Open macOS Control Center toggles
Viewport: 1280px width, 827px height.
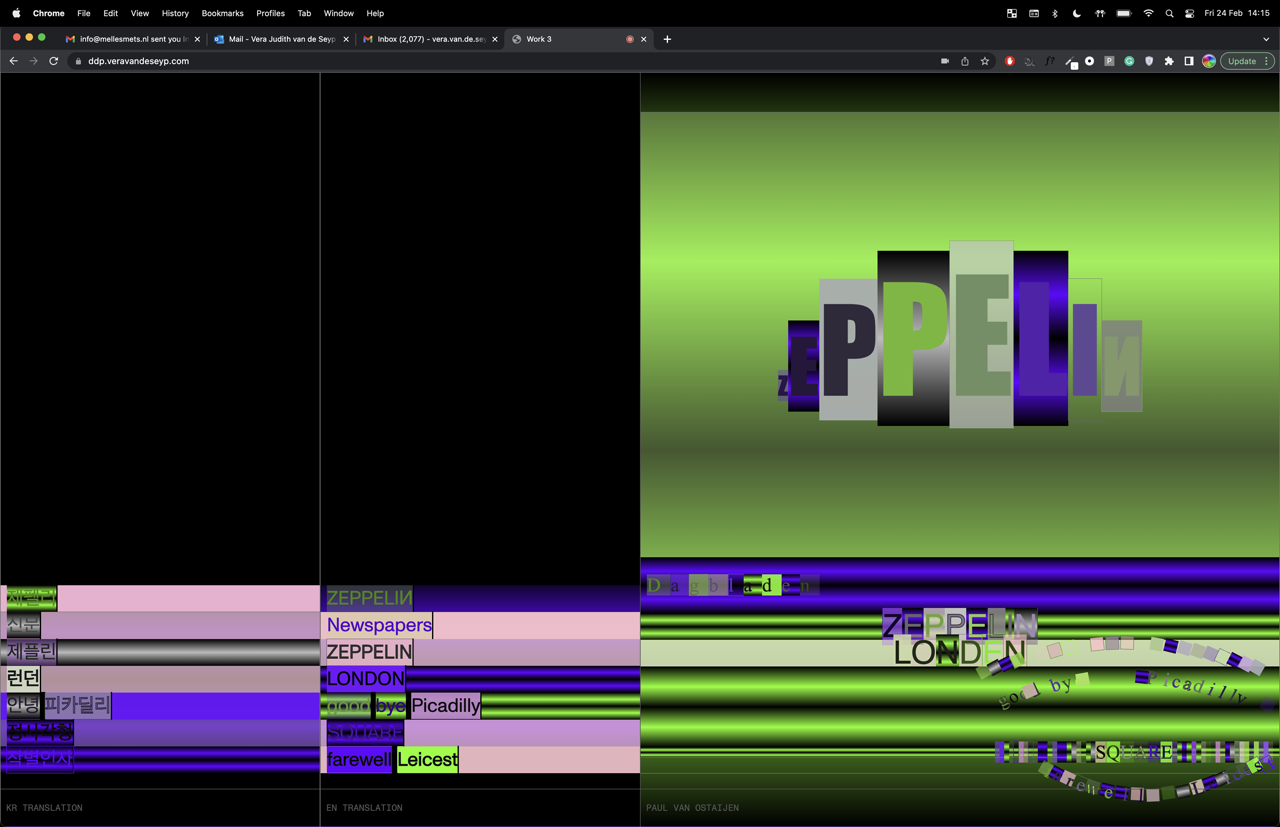click(x=1189, y=13)
